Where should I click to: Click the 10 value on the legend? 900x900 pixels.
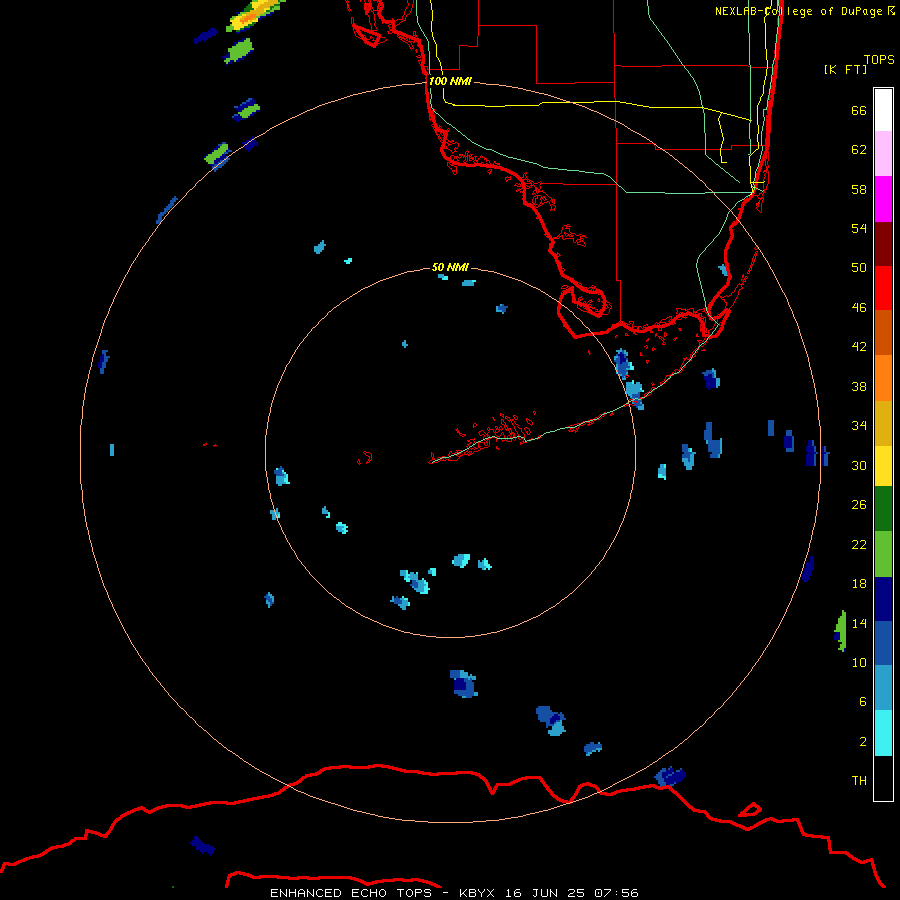pyautogui.click(x=859, y=663)
